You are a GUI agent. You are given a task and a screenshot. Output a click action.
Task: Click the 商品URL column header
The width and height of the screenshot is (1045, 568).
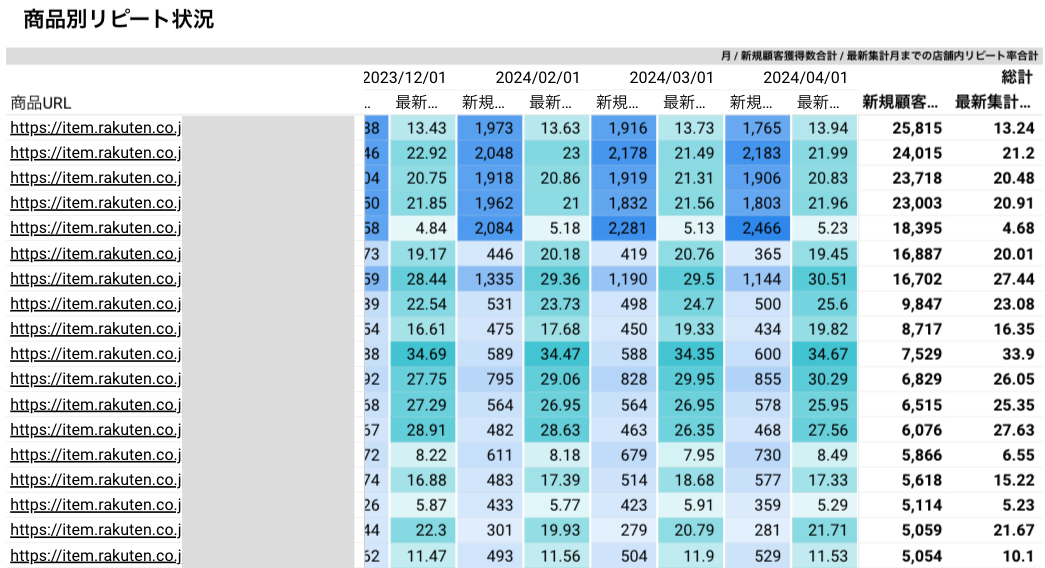pyautogui.click(x=41, y=102)
